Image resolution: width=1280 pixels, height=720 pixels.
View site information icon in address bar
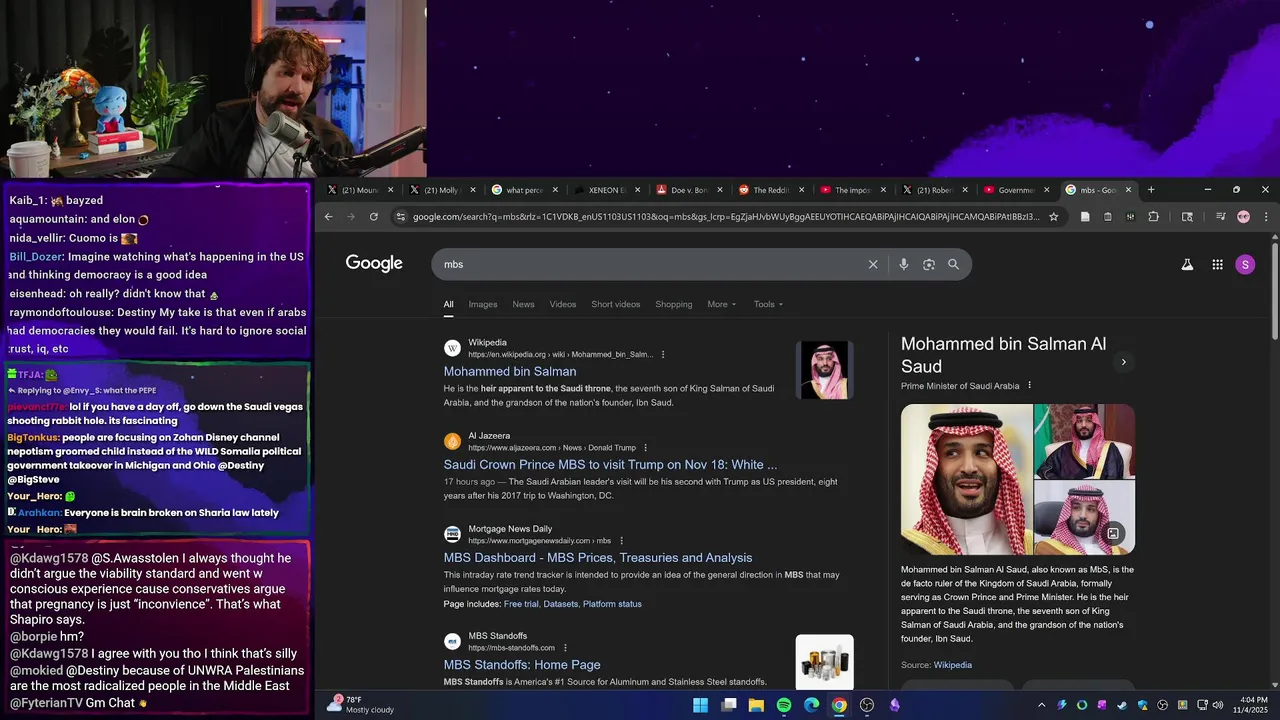click(401, 216)
